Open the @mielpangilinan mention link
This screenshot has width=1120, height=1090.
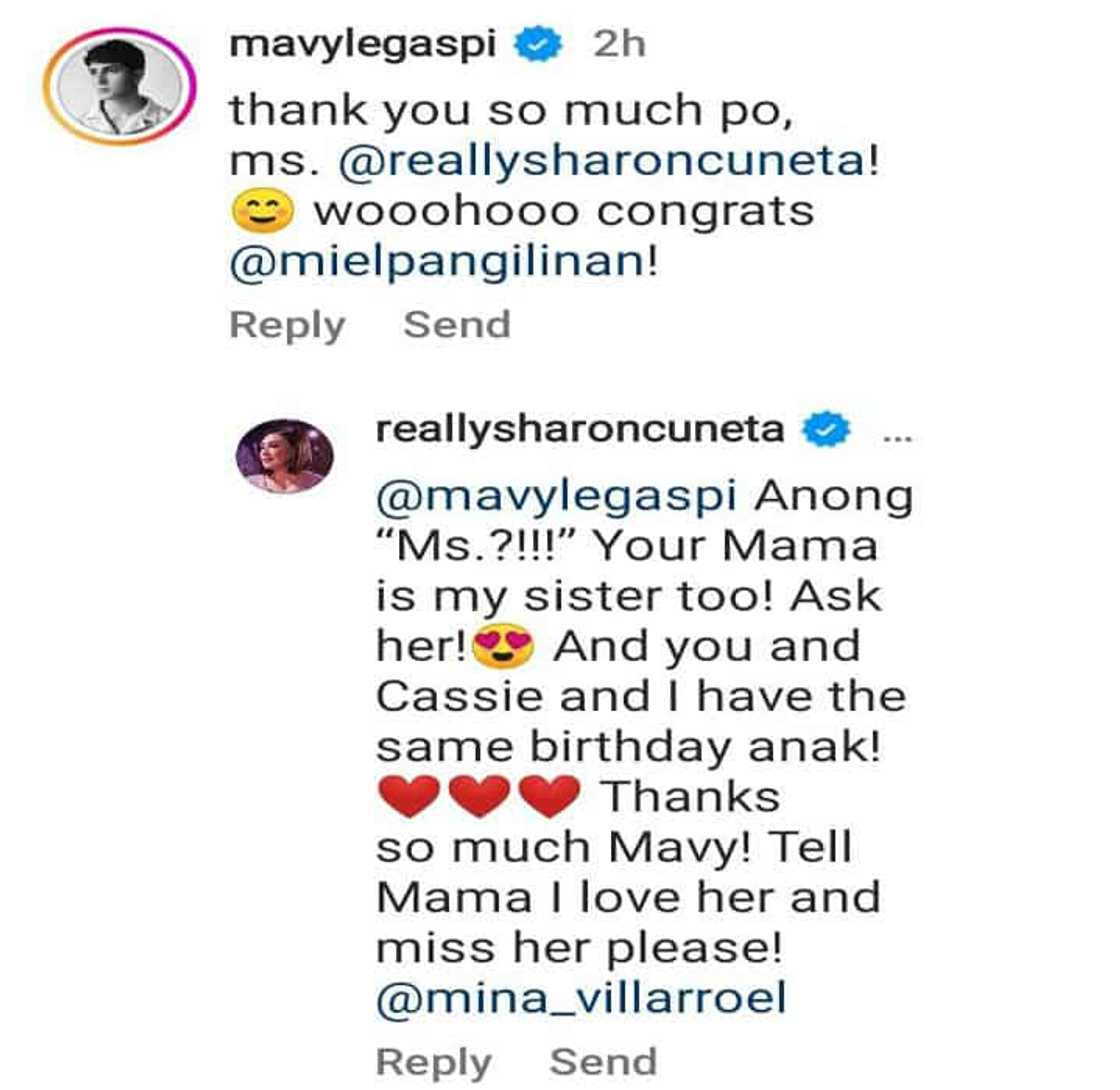[x=437, y=261]
